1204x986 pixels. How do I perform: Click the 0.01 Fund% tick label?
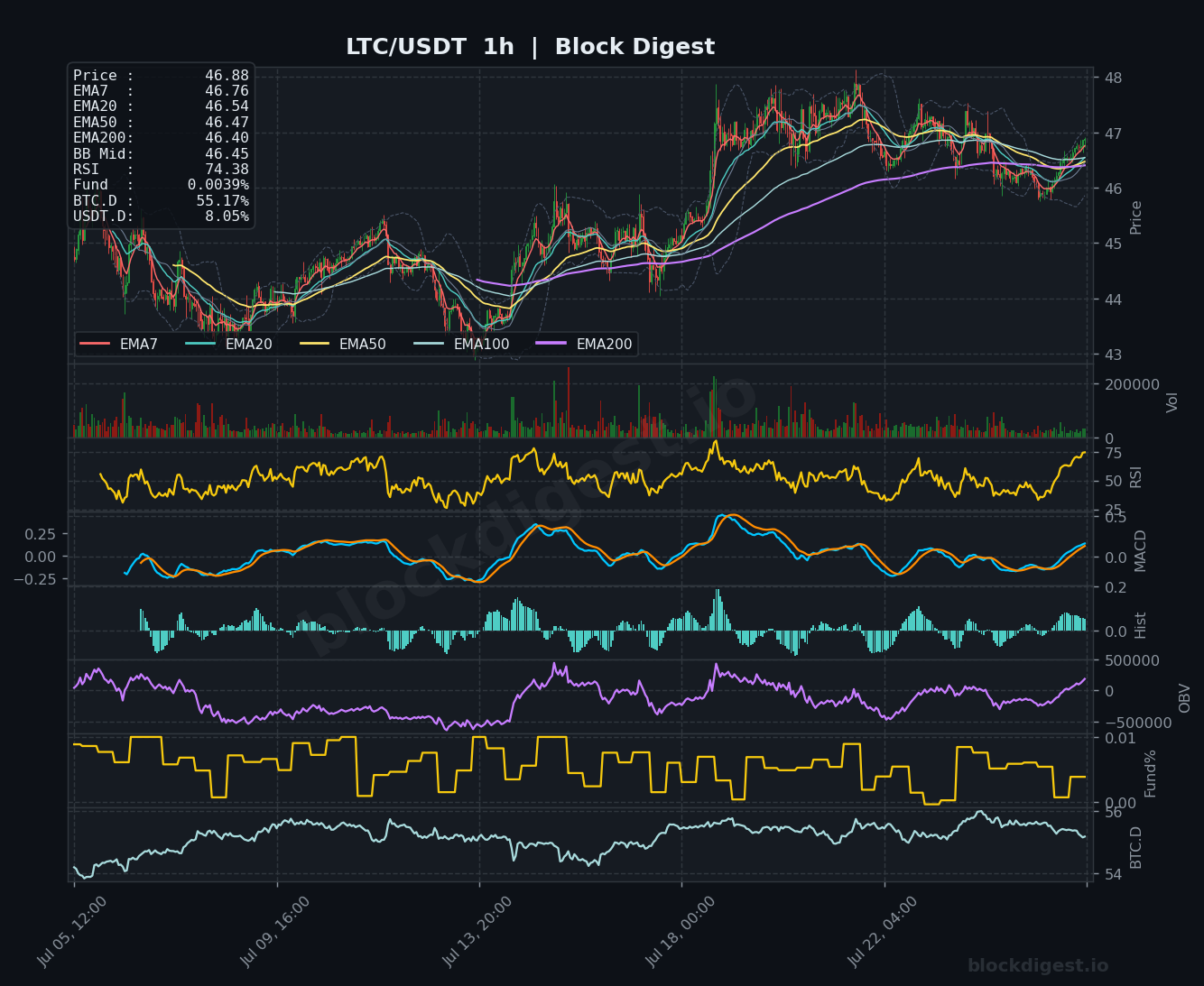(1120, 739)
